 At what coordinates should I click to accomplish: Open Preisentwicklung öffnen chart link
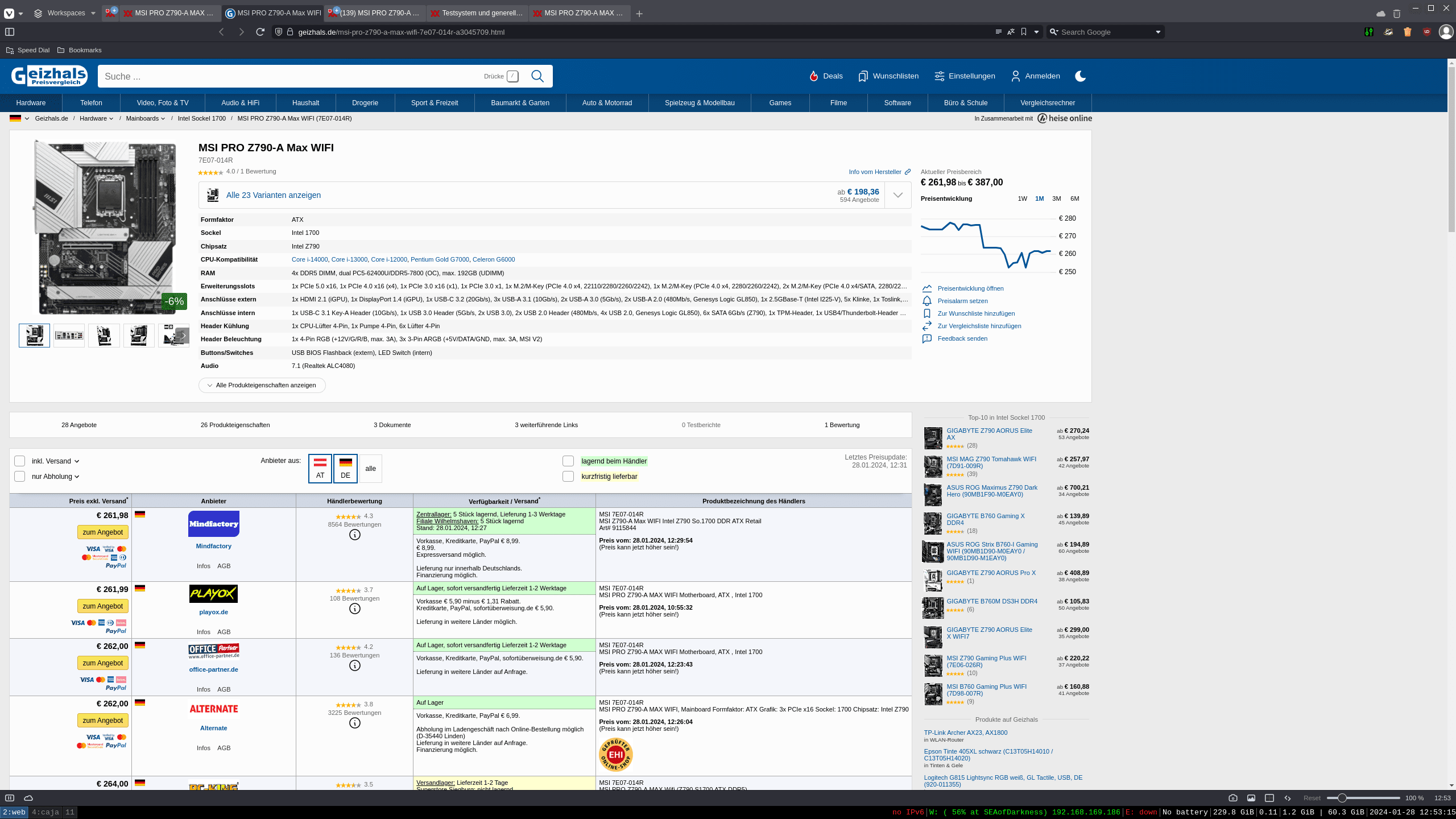[970, 288]
